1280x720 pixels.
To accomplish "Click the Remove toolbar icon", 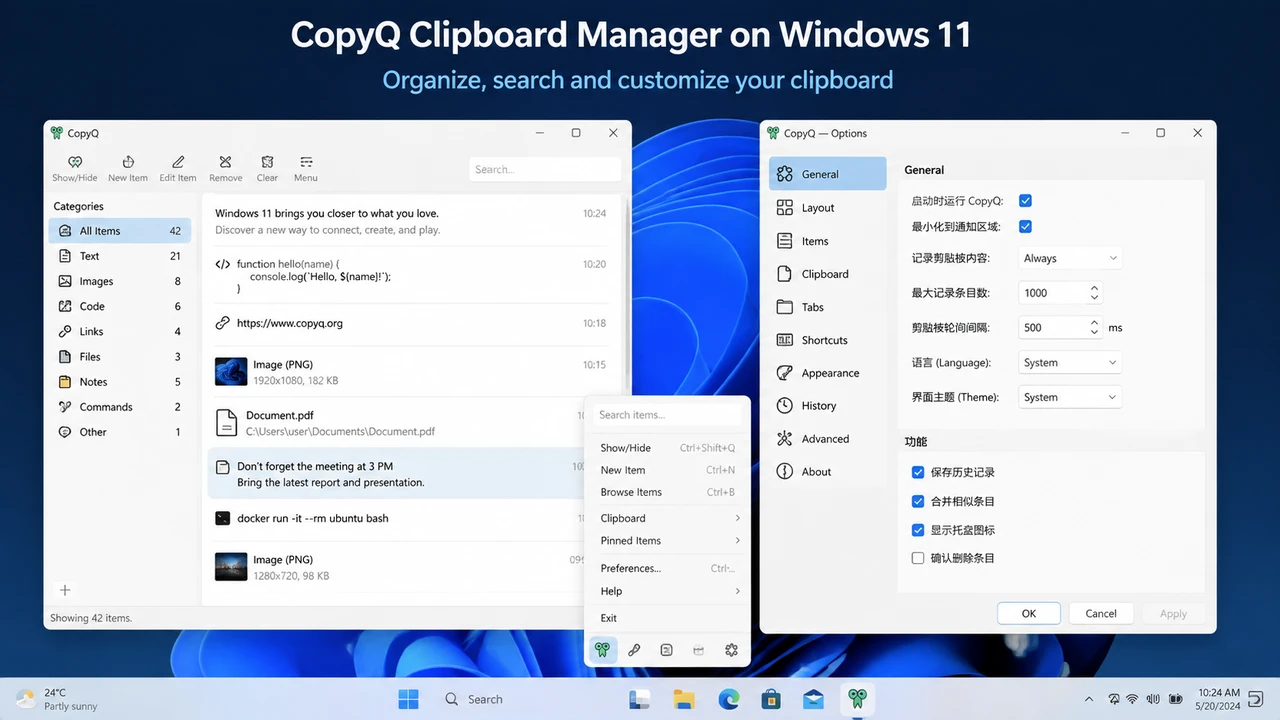I will click(x=225, y=162).
